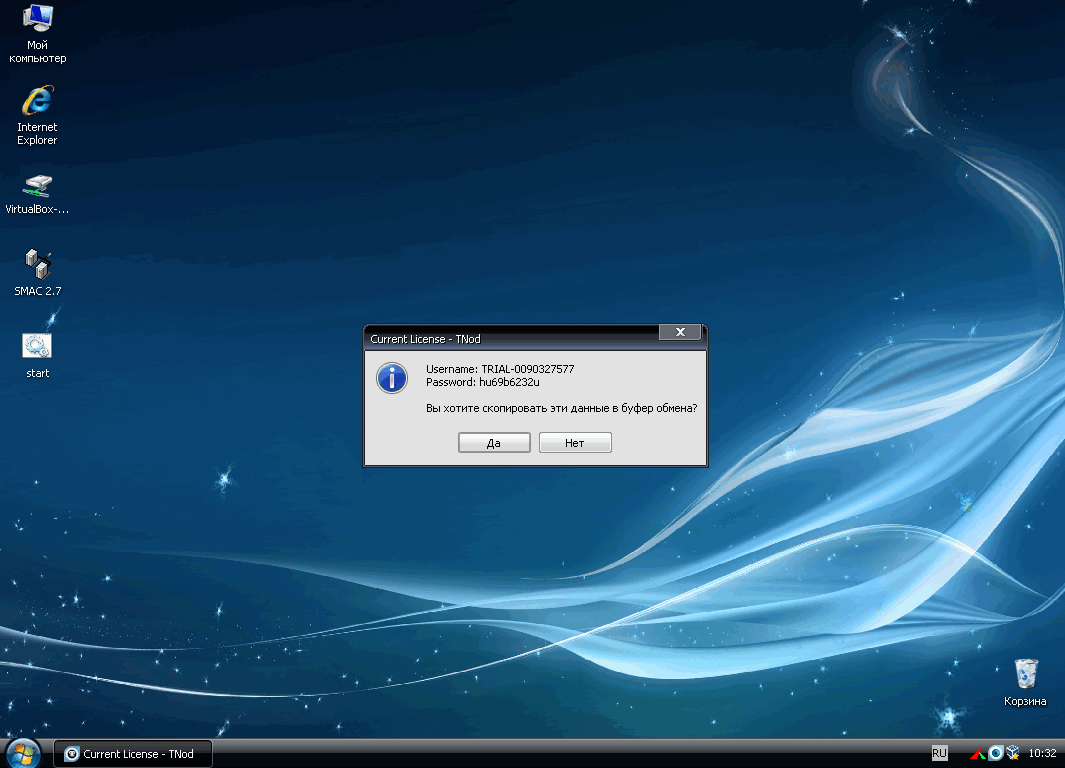Select the Корзина recycle bin icon
Screen dimensions: 1065x768
1026,682
